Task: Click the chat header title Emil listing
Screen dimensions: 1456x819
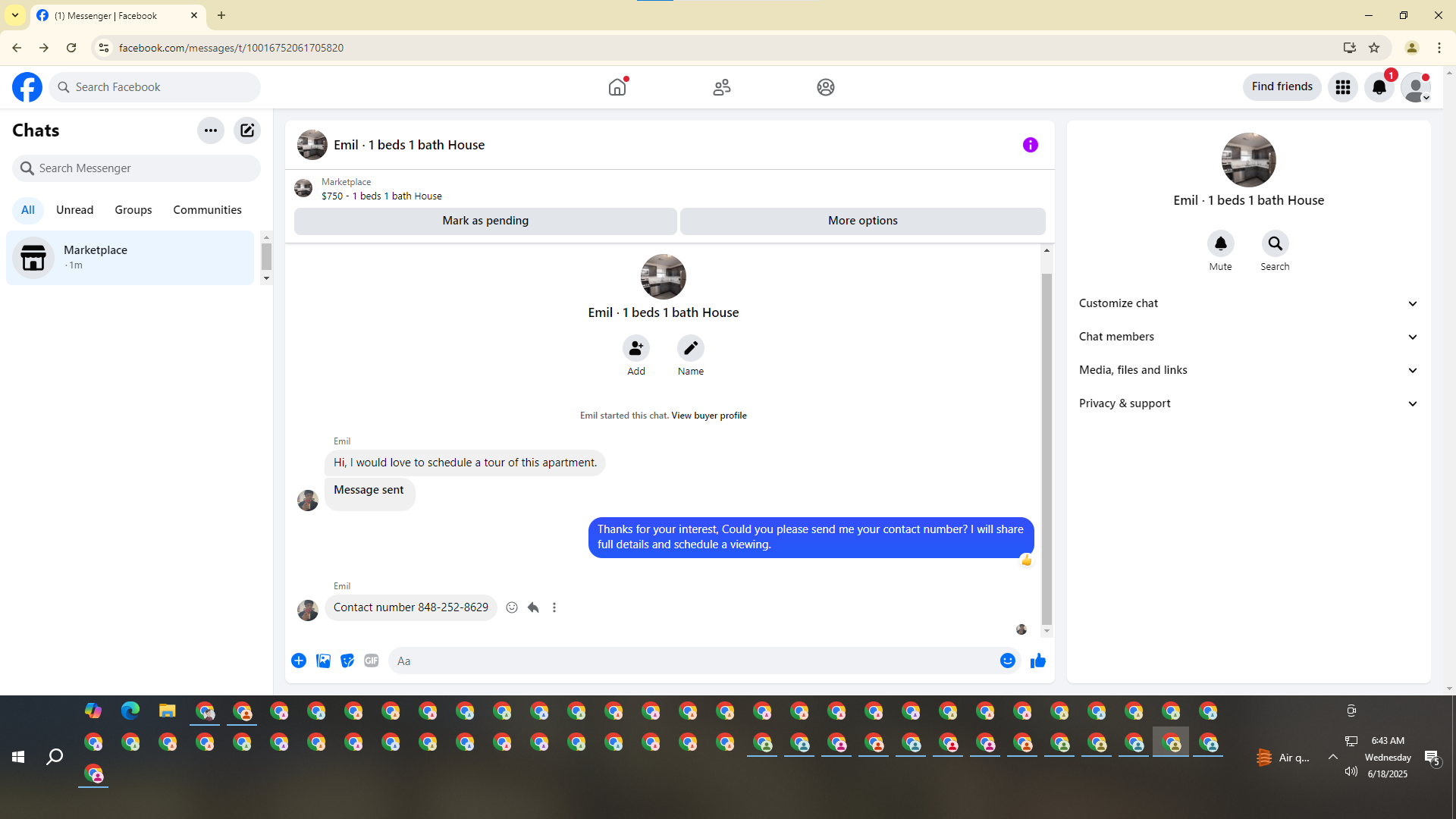Action: (409, 145)
